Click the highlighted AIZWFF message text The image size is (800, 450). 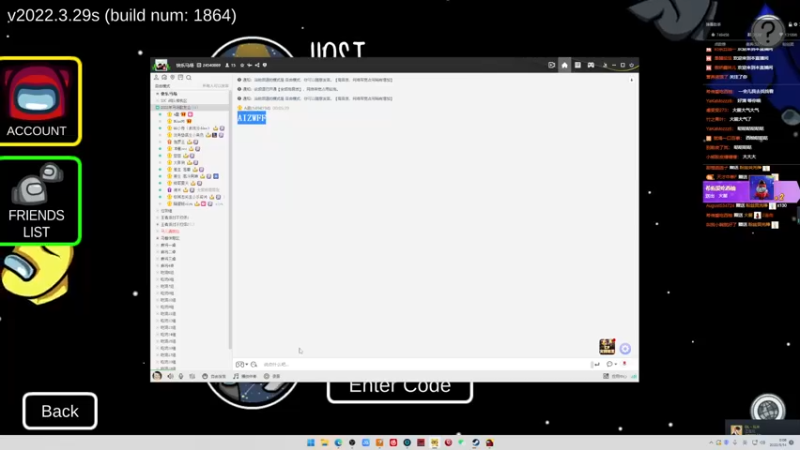(252, 118)
